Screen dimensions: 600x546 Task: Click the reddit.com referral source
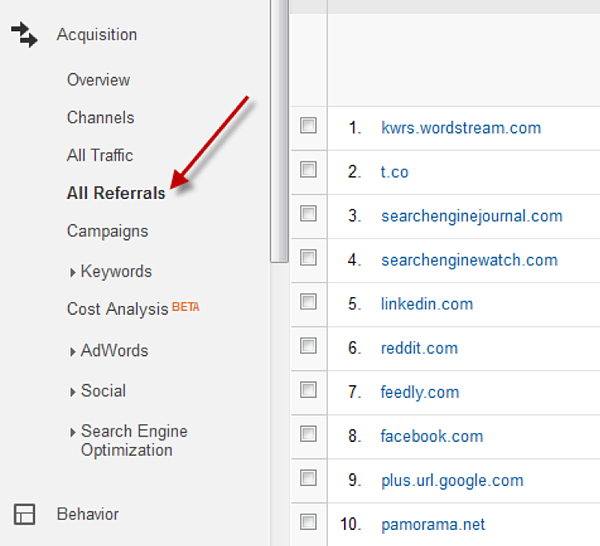click(x=419, y=348)
